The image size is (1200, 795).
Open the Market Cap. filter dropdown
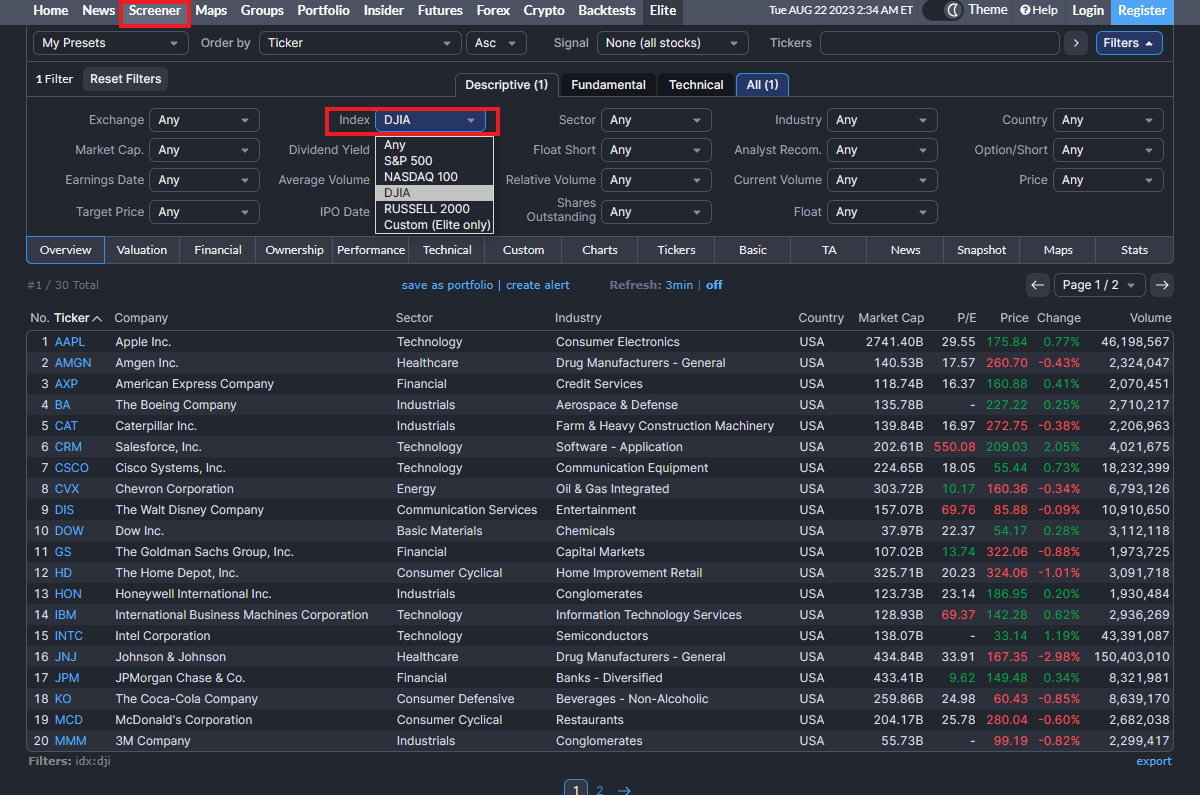tap(204, 150)
